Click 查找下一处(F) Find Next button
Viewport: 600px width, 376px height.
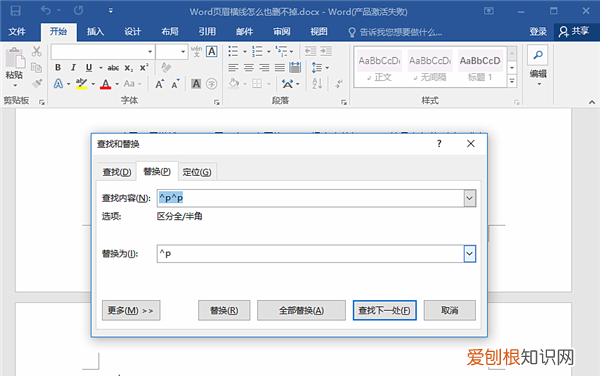click(385, 310)
